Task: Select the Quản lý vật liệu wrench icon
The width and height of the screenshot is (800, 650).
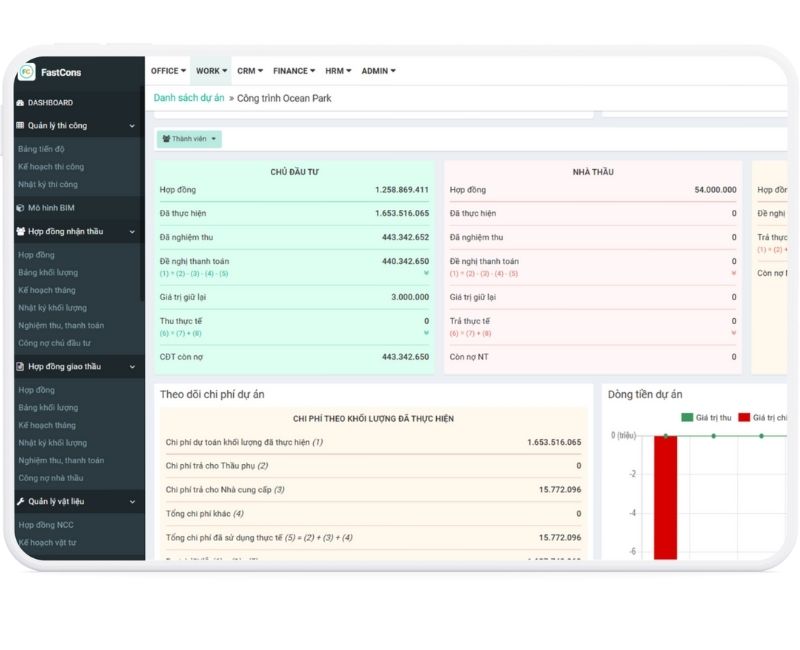Action: [x=19, y=500]
